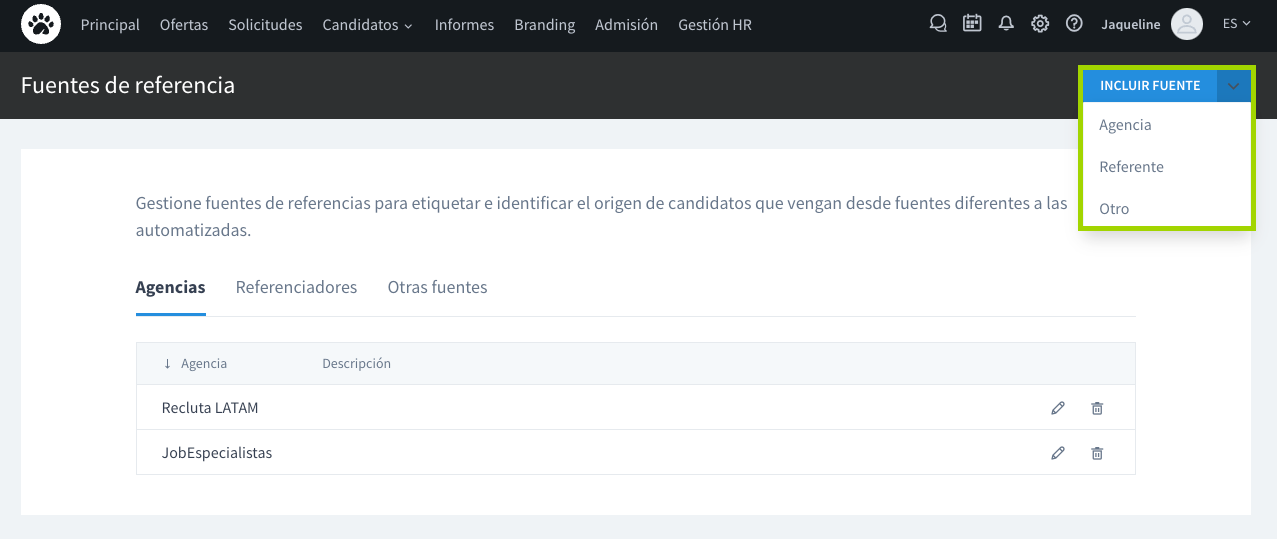Choose Referente from the dropdown list
Screen dimensions: 1277x539
[x=1131, y=167]
